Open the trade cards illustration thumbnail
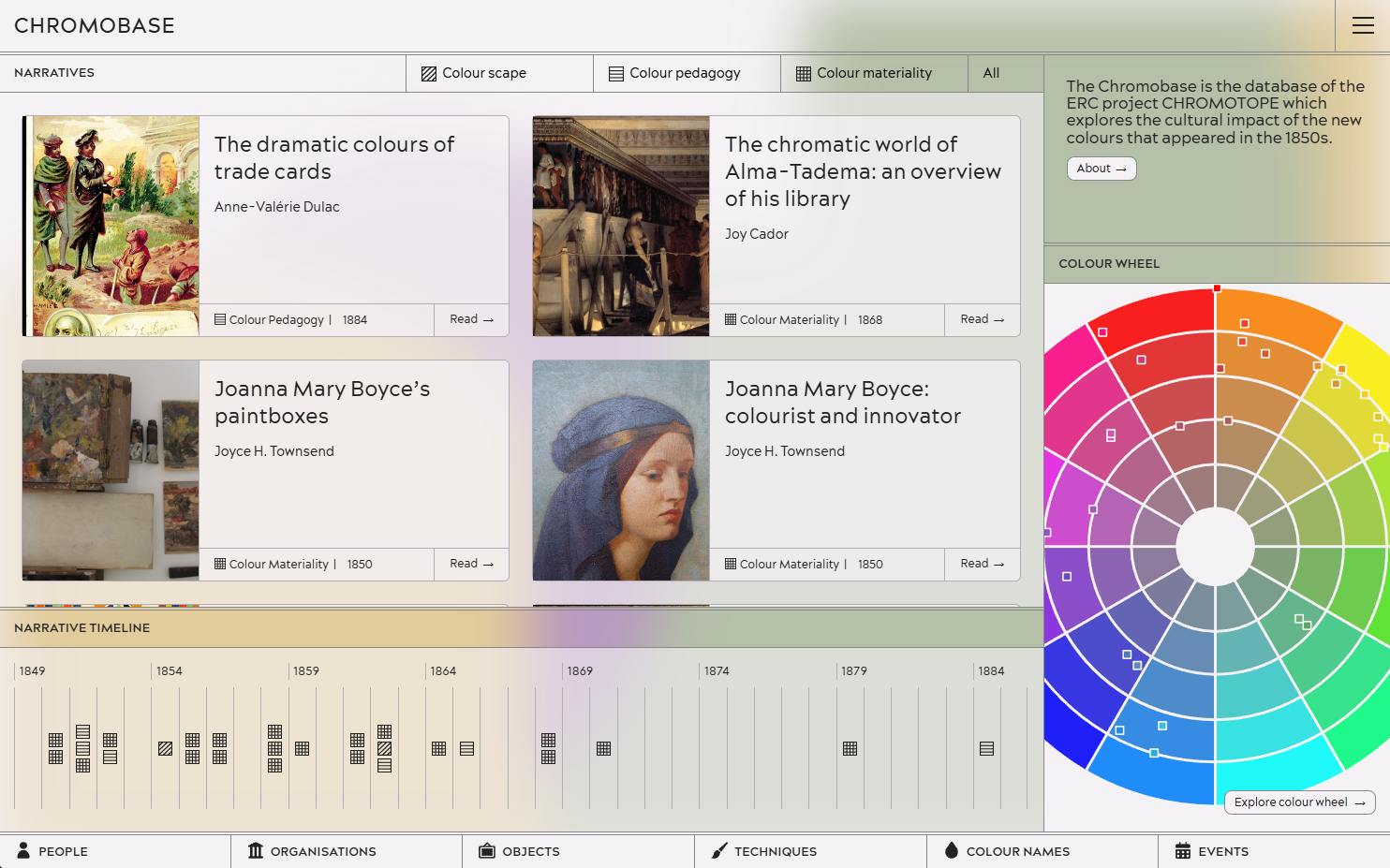This screenshot has height=868, width=1390. click(x=111, y=226)
